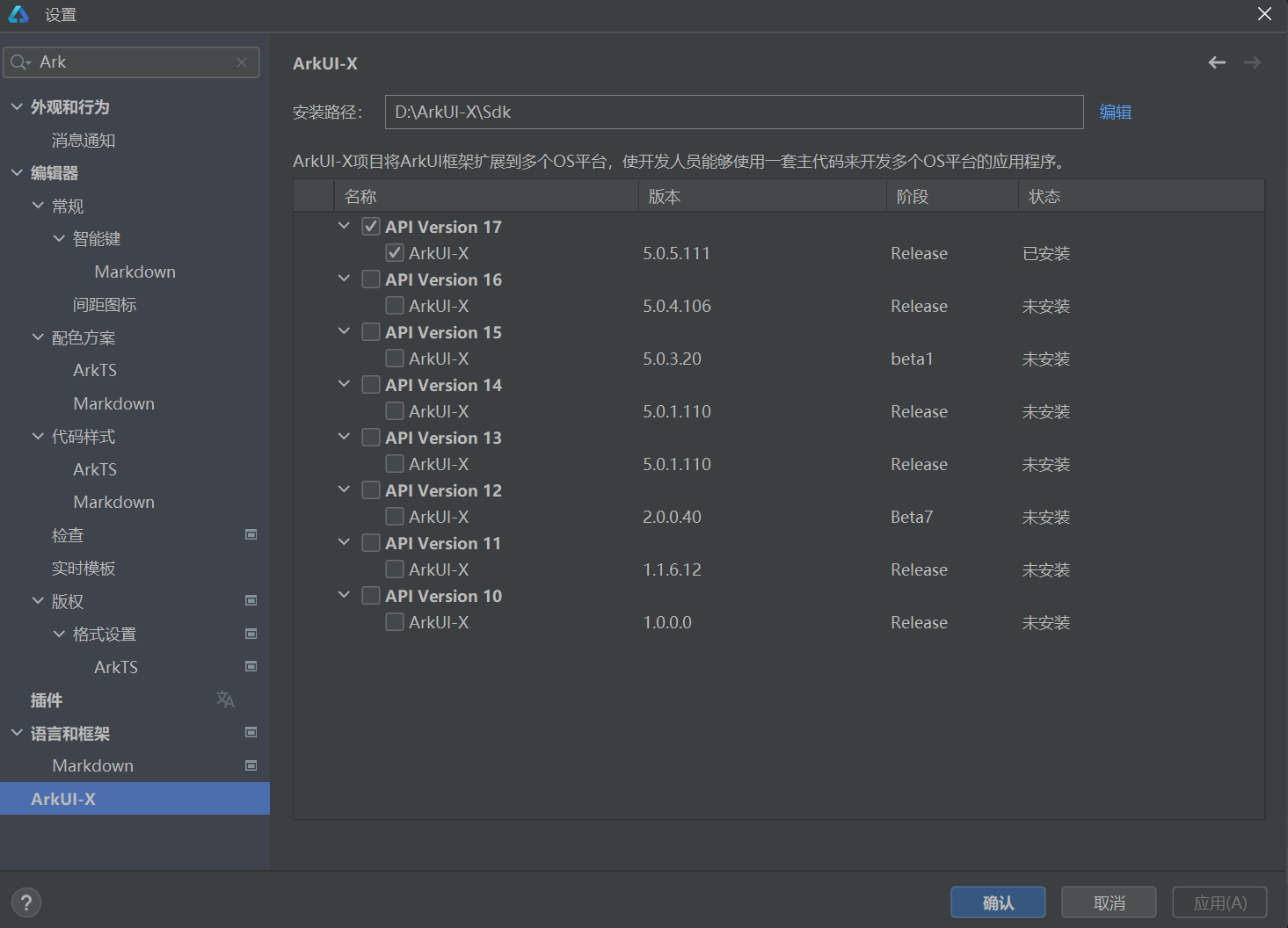The width and height of the screenshot is (1288, 928).
Task: Click the 阶段 column header
Action: 952,196
